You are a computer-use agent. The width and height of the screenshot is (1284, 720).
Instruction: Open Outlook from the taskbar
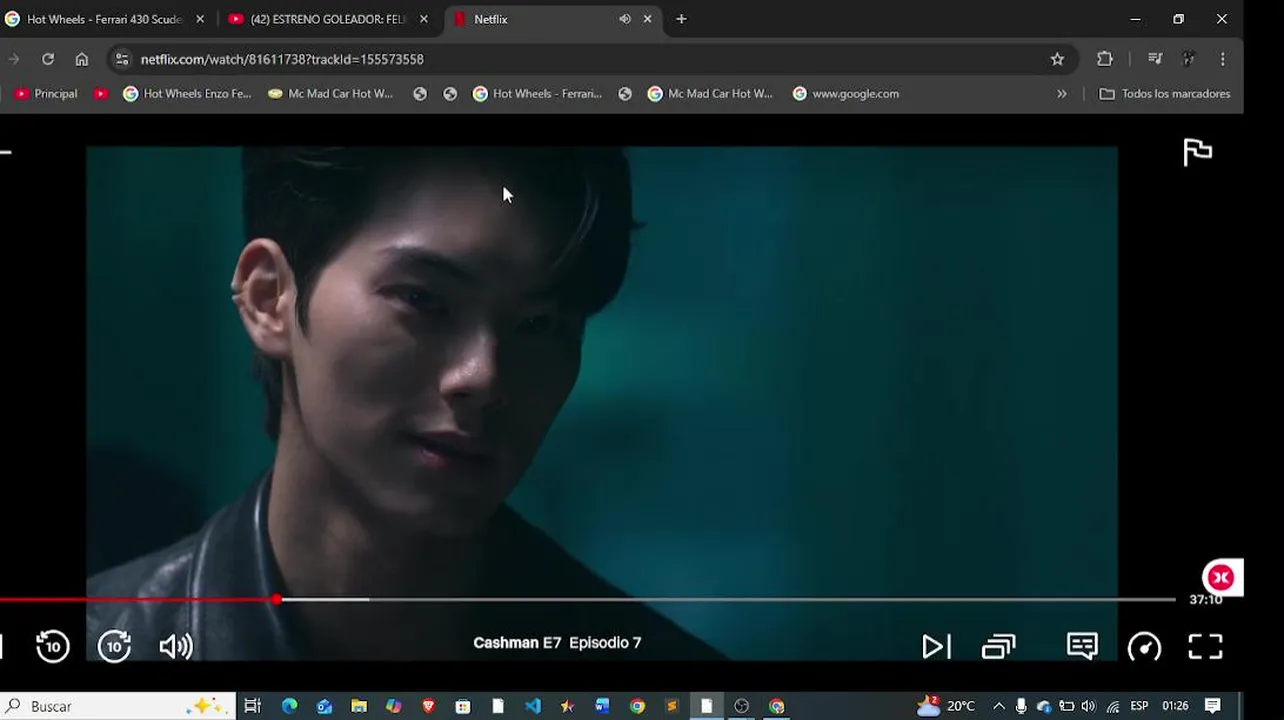point(324,706)
